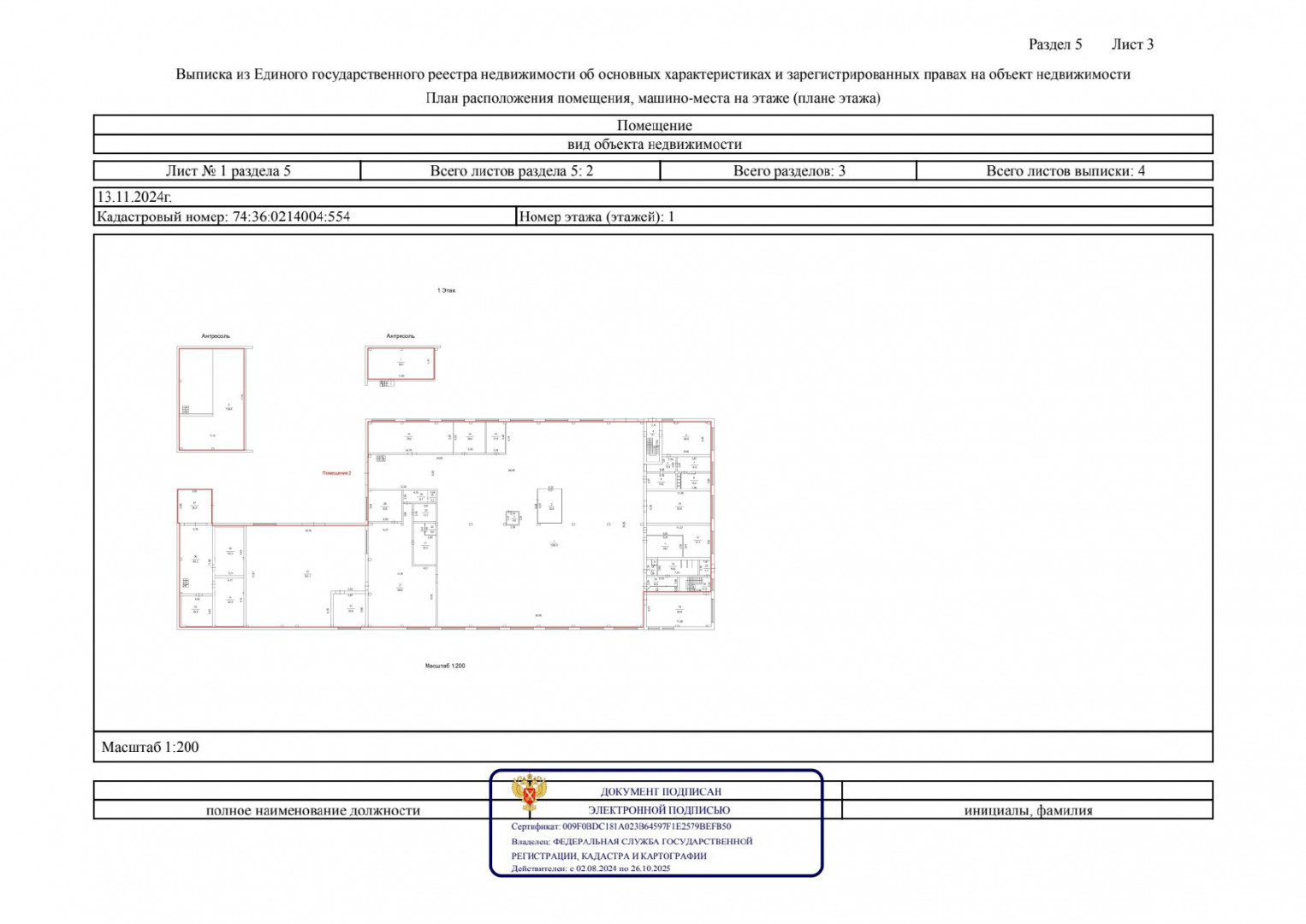Click the small right Антресоль plan drawing
Screen dimensions: 1306x924
[401, 364]
